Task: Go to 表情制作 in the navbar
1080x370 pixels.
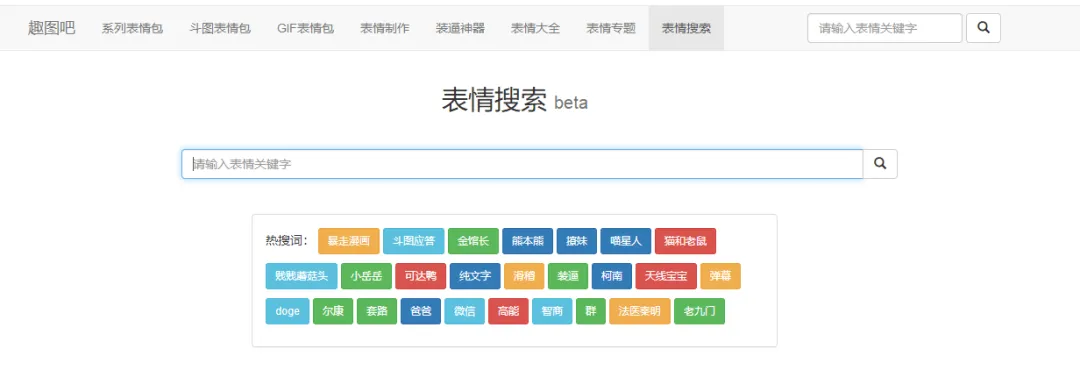Action: click(x=384, y=28)
